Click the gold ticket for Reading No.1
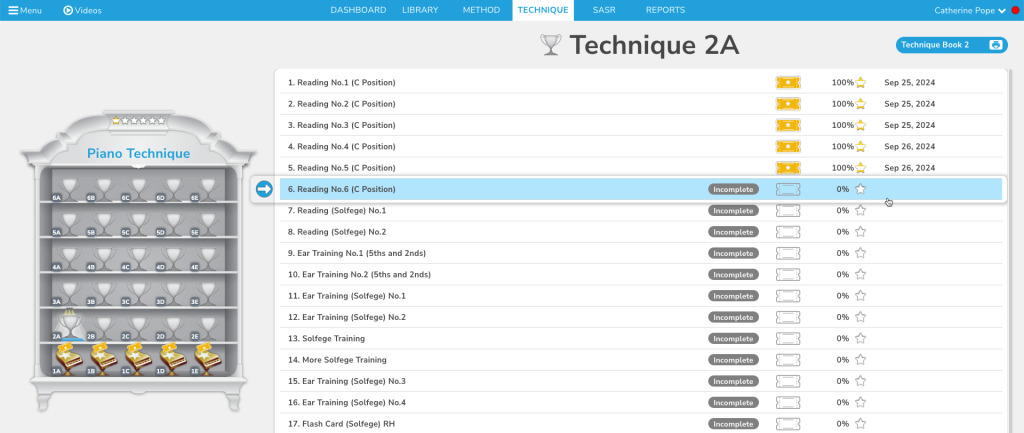The image size is (1024, 433). pyautogui.click(x=788, y=82)
